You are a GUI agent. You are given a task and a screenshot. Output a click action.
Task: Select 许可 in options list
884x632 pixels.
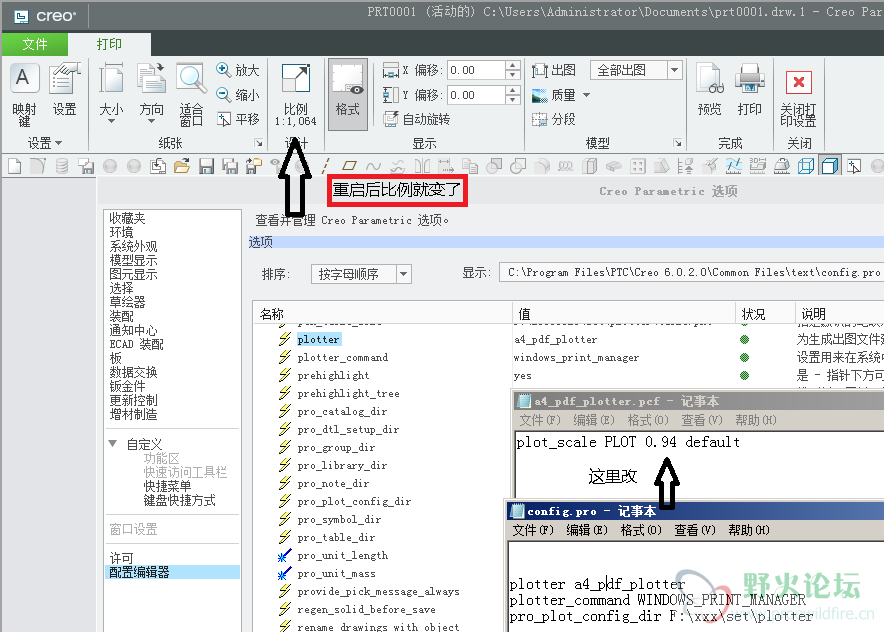pyautogui.click(x=121, y=558)
